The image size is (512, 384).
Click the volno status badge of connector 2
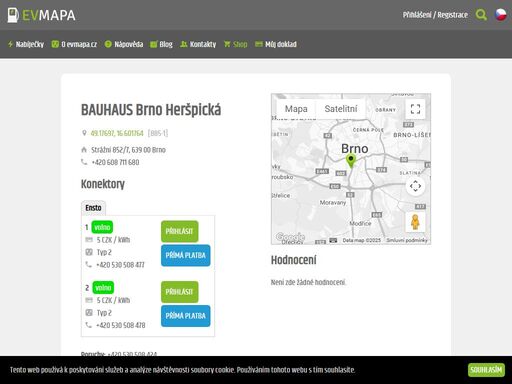point(103,288)
